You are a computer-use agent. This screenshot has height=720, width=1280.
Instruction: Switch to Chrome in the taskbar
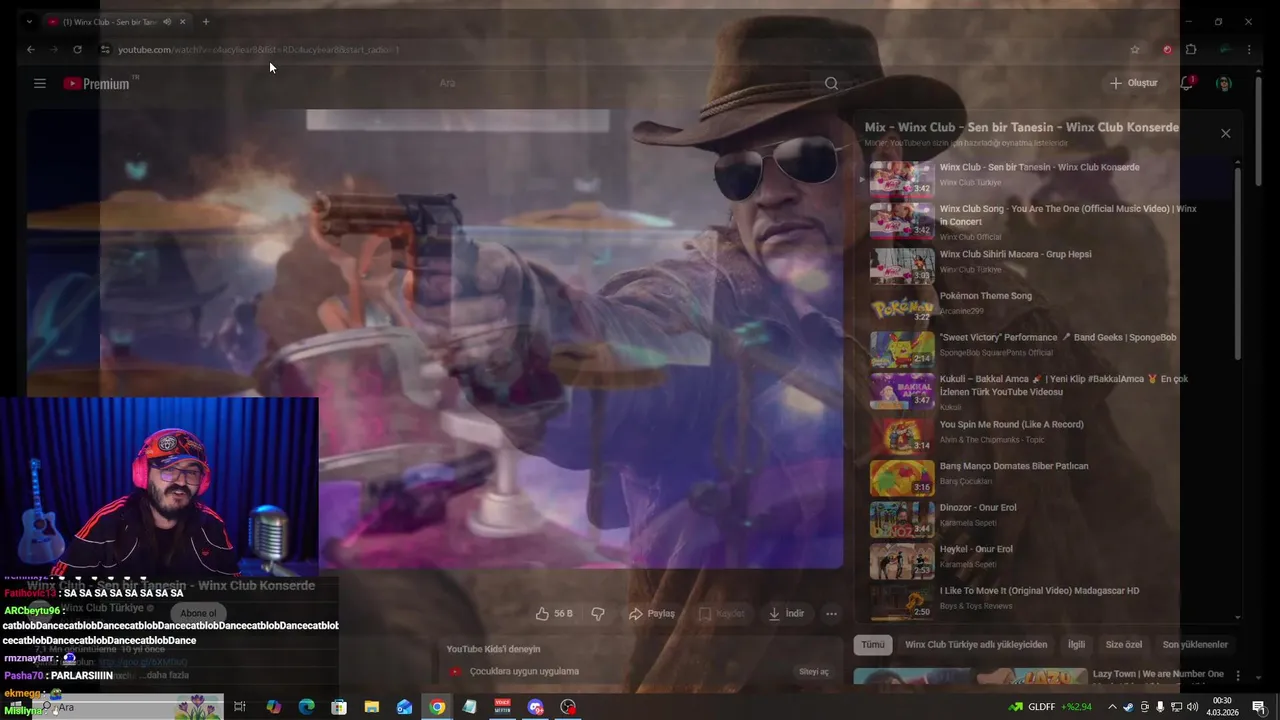click(x=437, y=707)
